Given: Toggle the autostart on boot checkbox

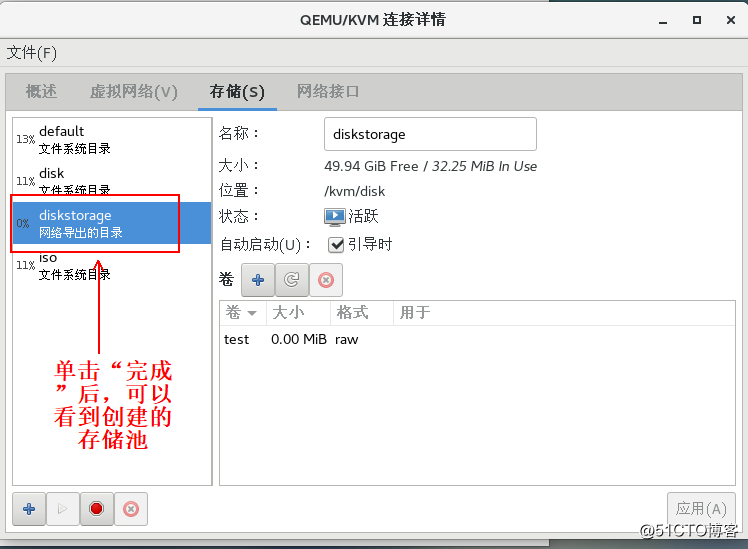Looking at the screenshot, I should click(x=336, y=245).
